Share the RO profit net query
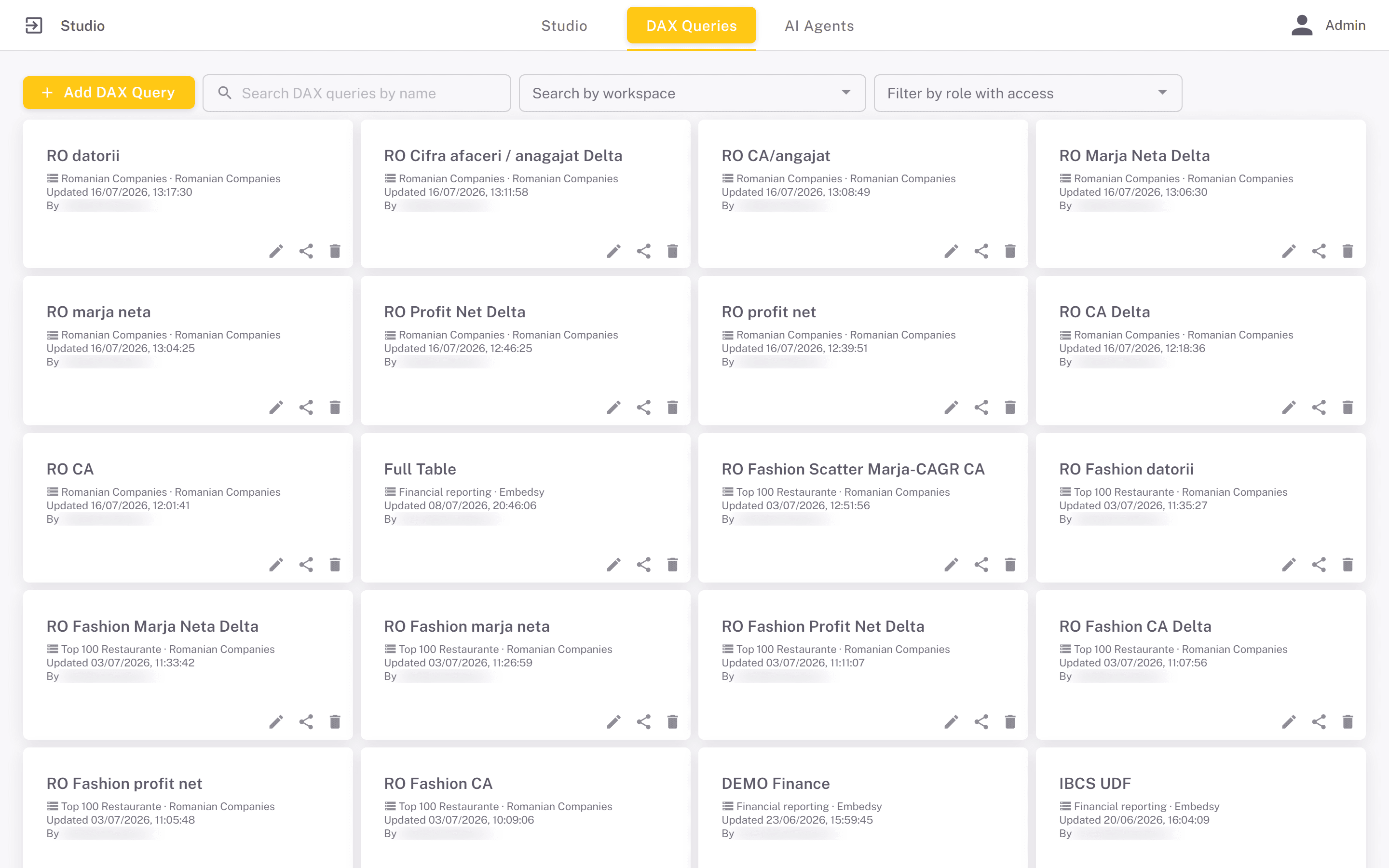The image size is (1389, 868). click(981, 407)
